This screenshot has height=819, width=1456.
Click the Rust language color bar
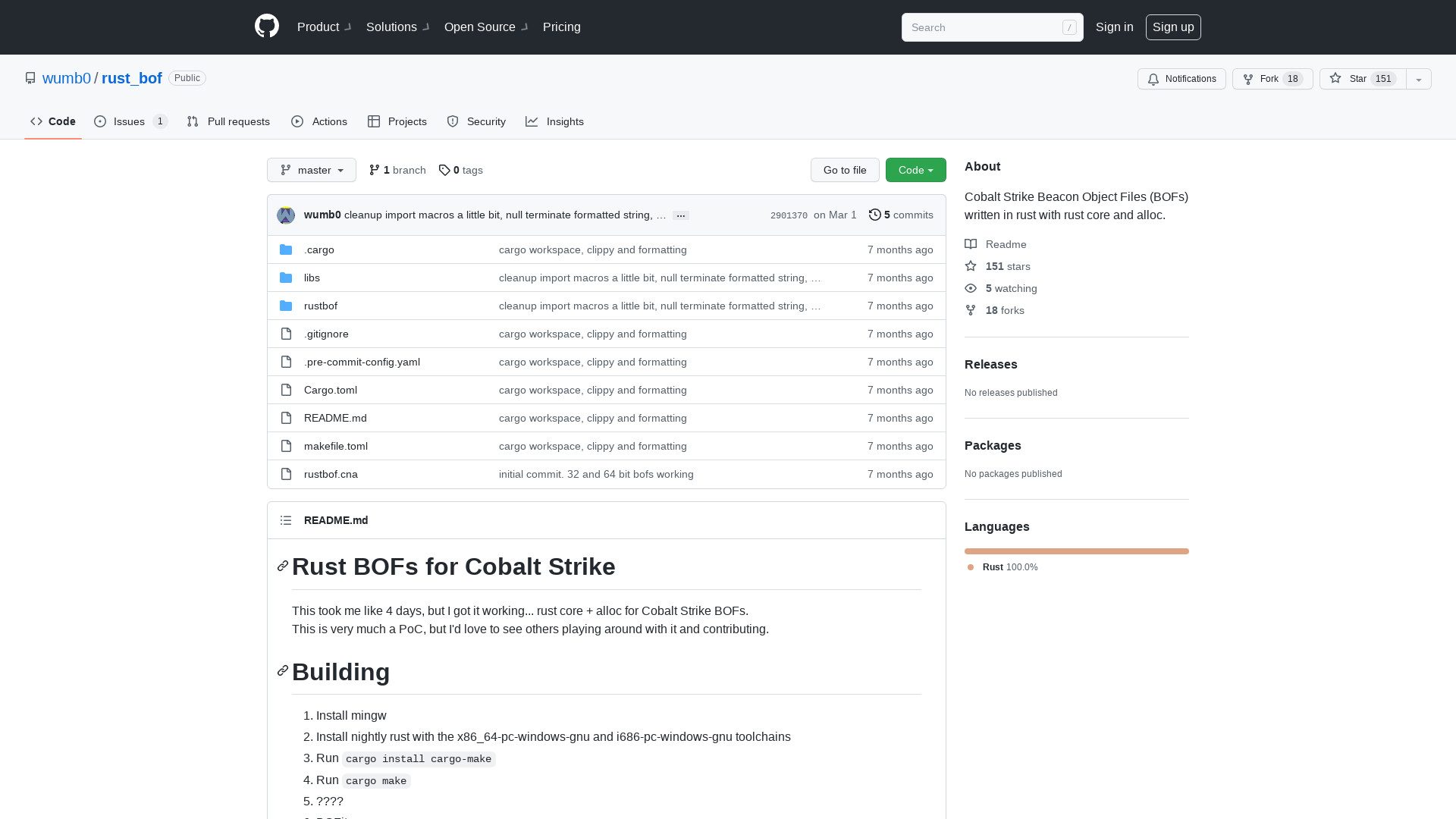pos(1077,551)
